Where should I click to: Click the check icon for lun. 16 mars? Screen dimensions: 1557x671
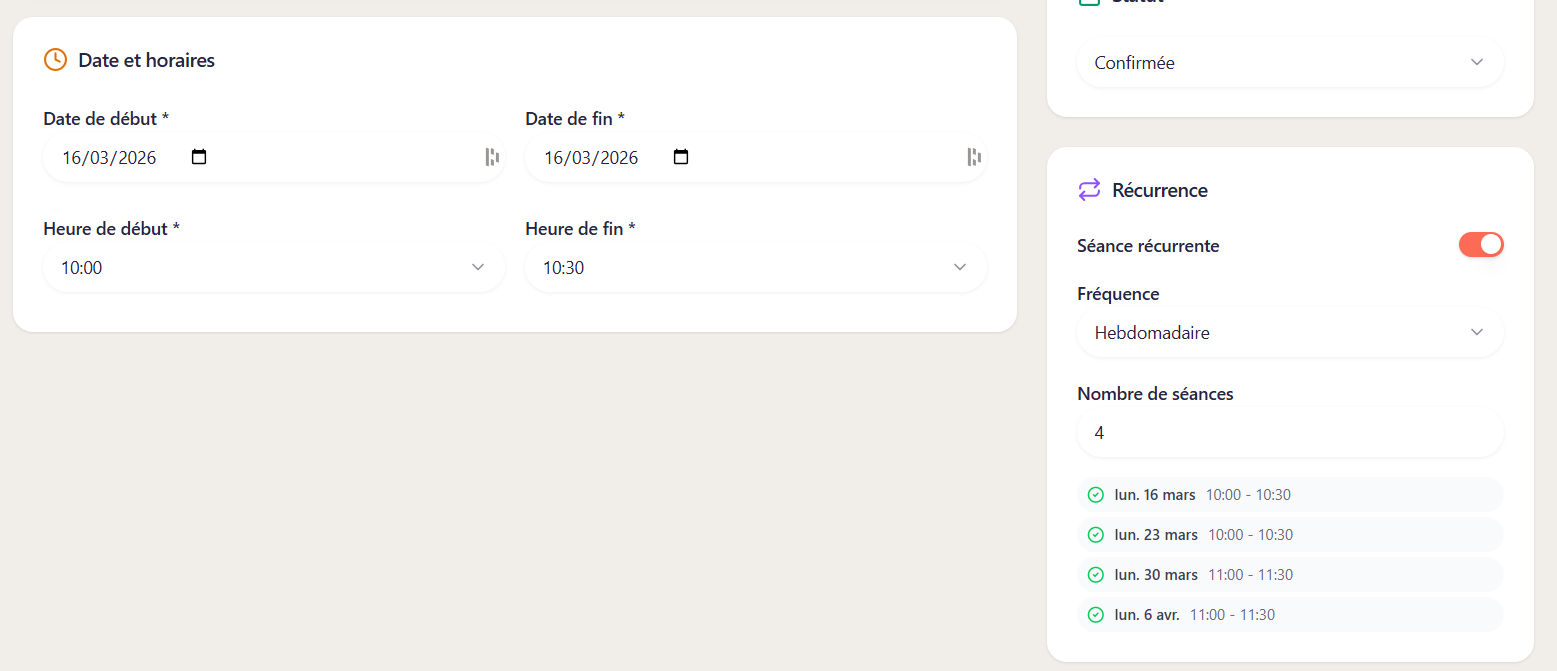(1096, 494)
